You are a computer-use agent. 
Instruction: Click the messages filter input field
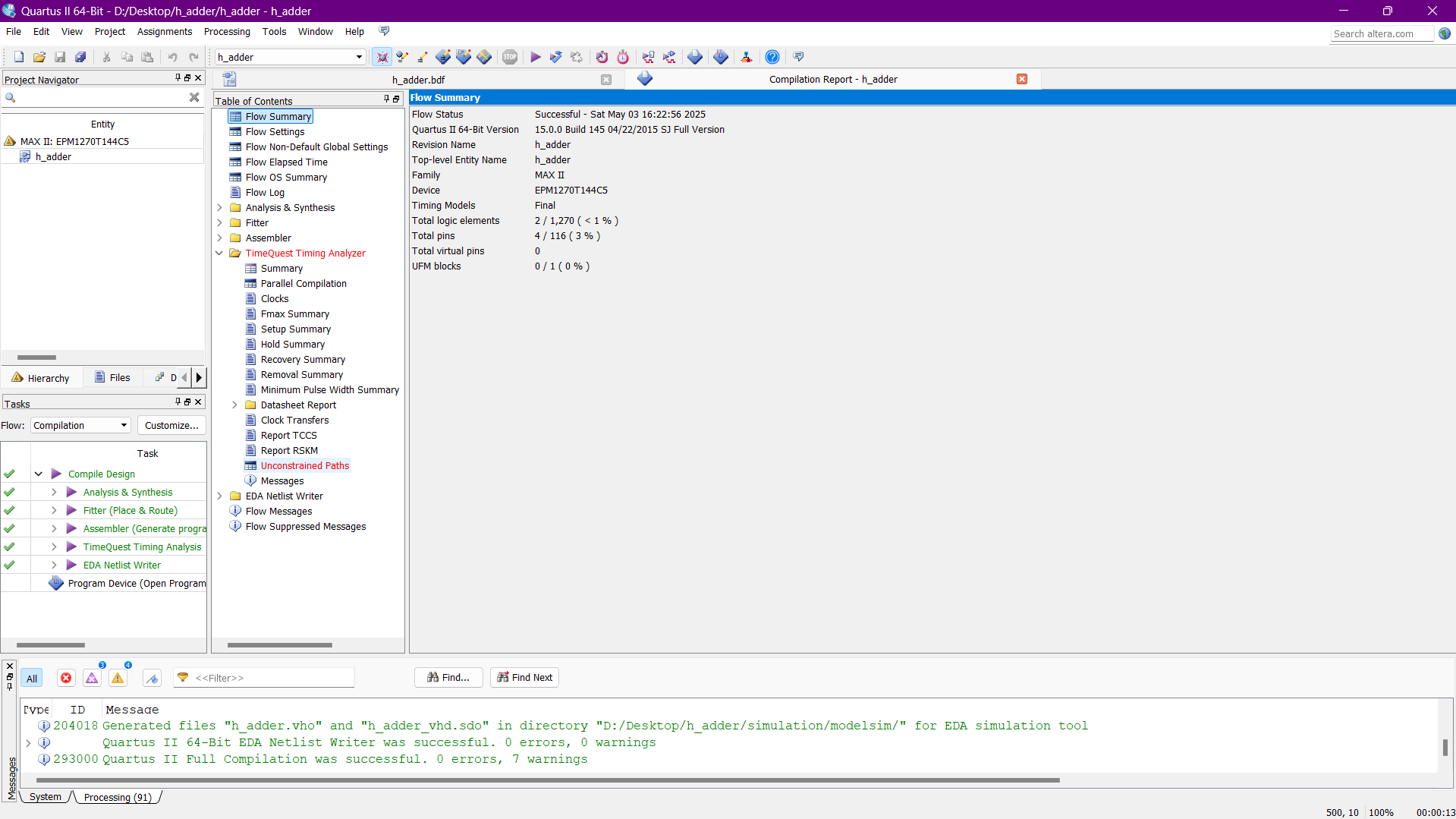point(264,678)
